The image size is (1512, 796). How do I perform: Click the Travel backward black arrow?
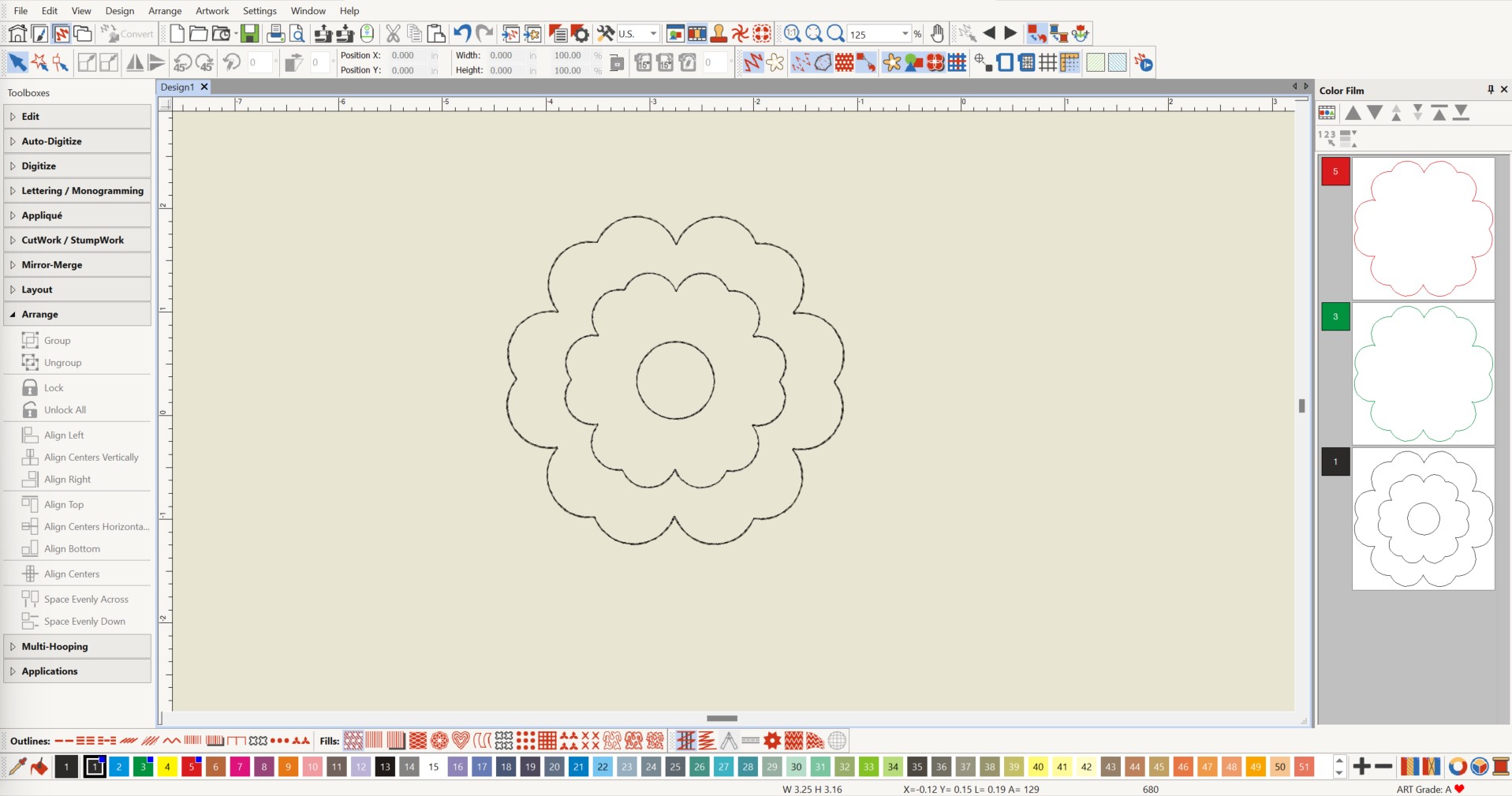click(988, 33)
